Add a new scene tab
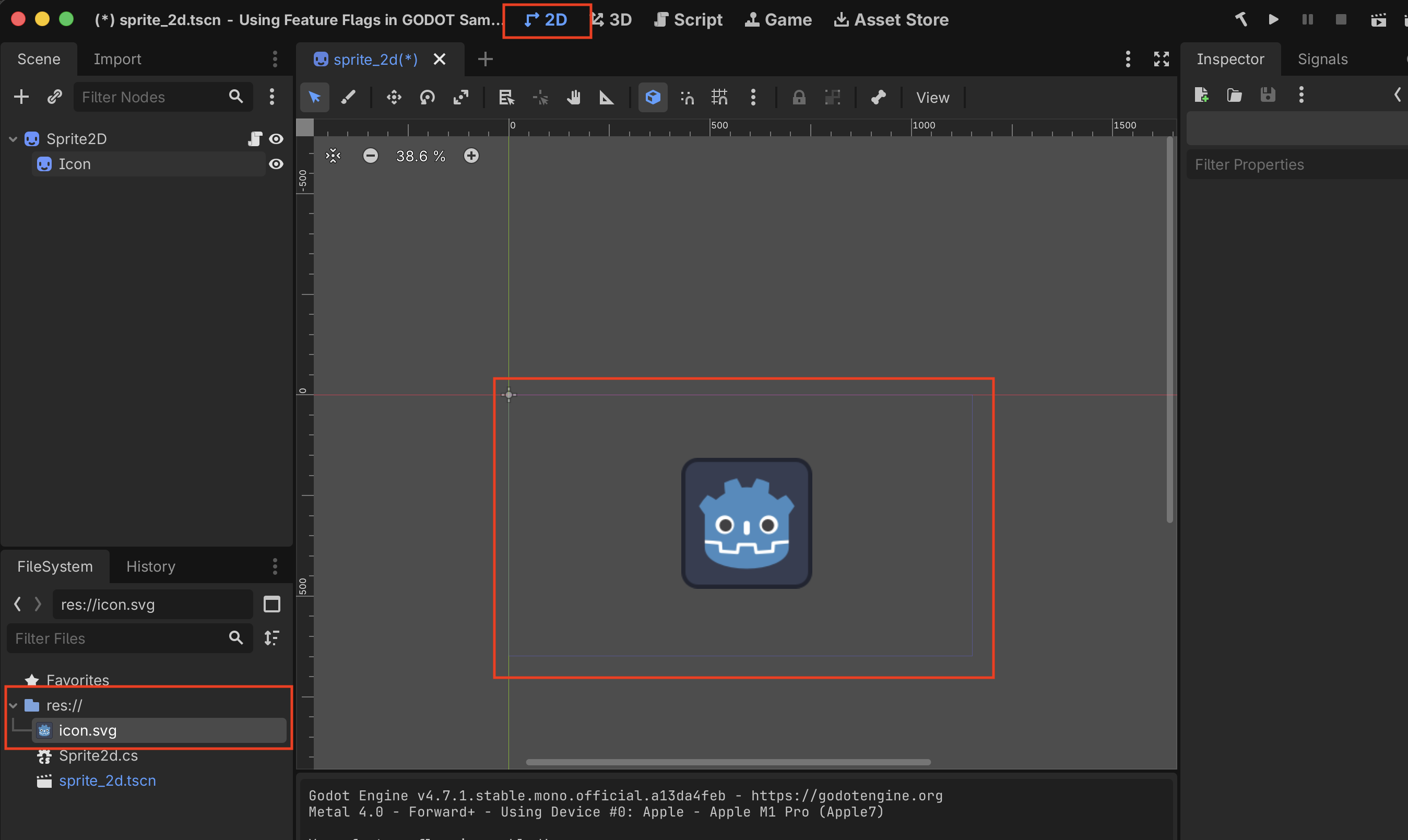The height and width of the screenshot is (840, 1408). tap(485, 59)
